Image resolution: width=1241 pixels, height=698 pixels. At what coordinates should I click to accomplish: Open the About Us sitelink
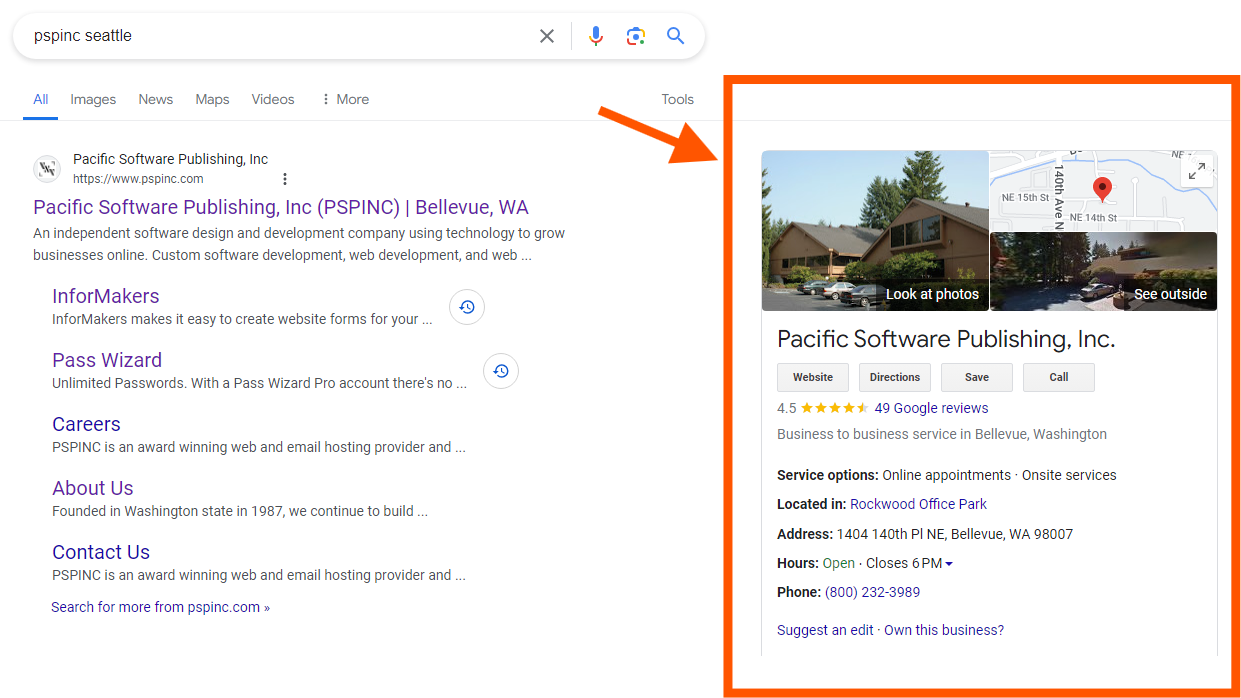click(93, 488)
